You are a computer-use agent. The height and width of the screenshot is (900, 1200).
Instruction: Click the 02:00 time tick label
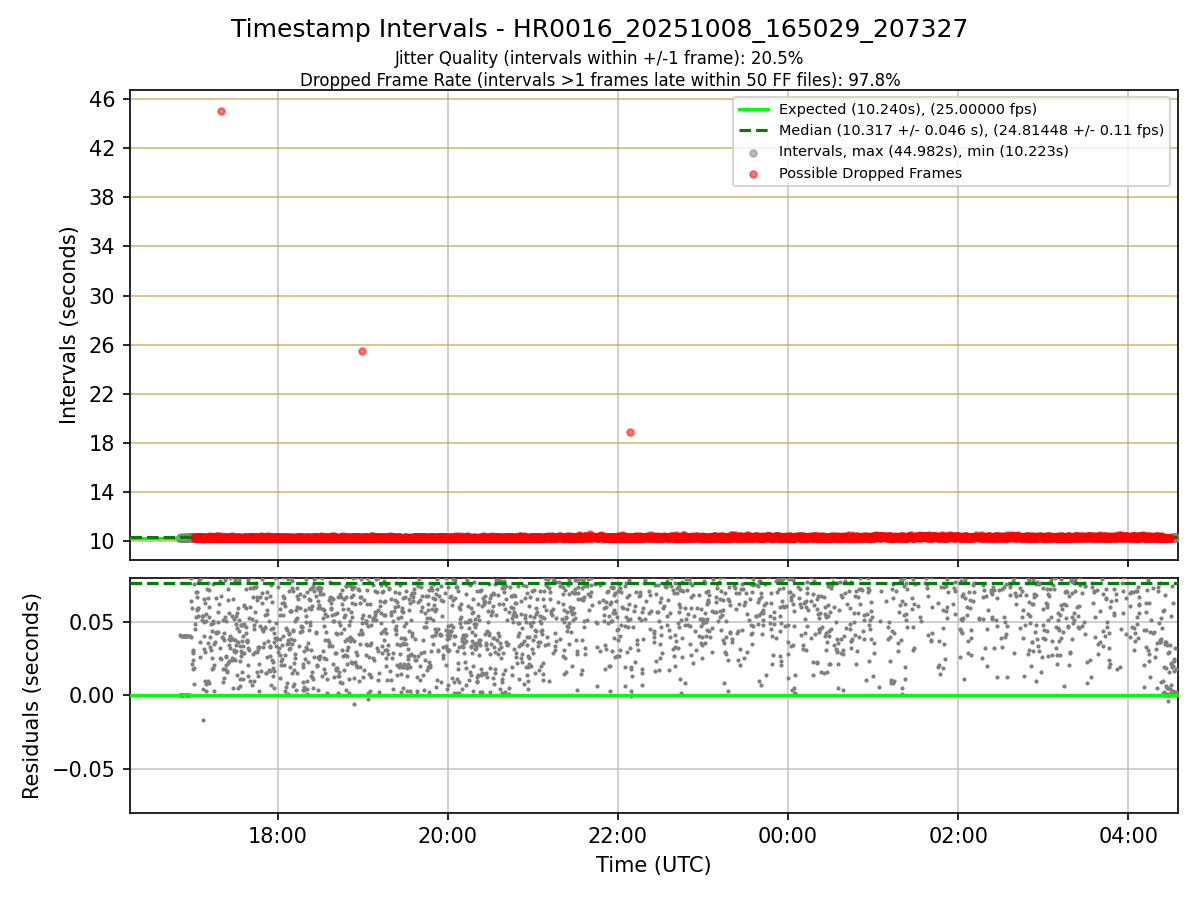point(958,834)
